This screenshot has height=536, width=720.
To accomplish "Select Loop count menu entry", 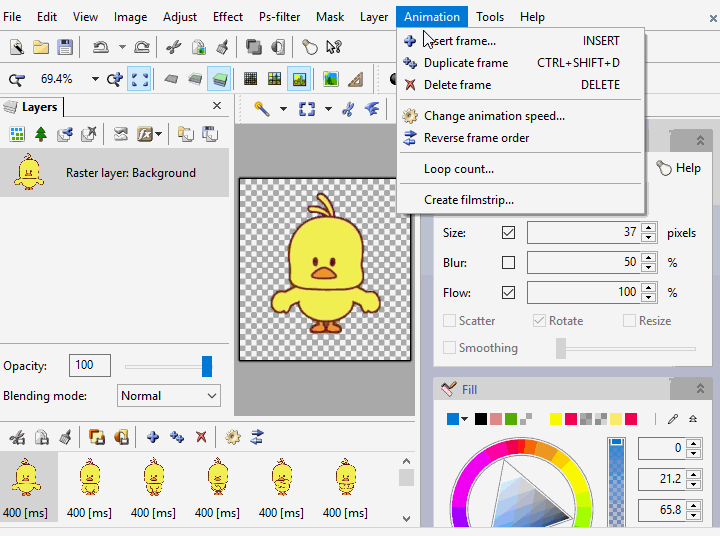I will pos(521,169).
